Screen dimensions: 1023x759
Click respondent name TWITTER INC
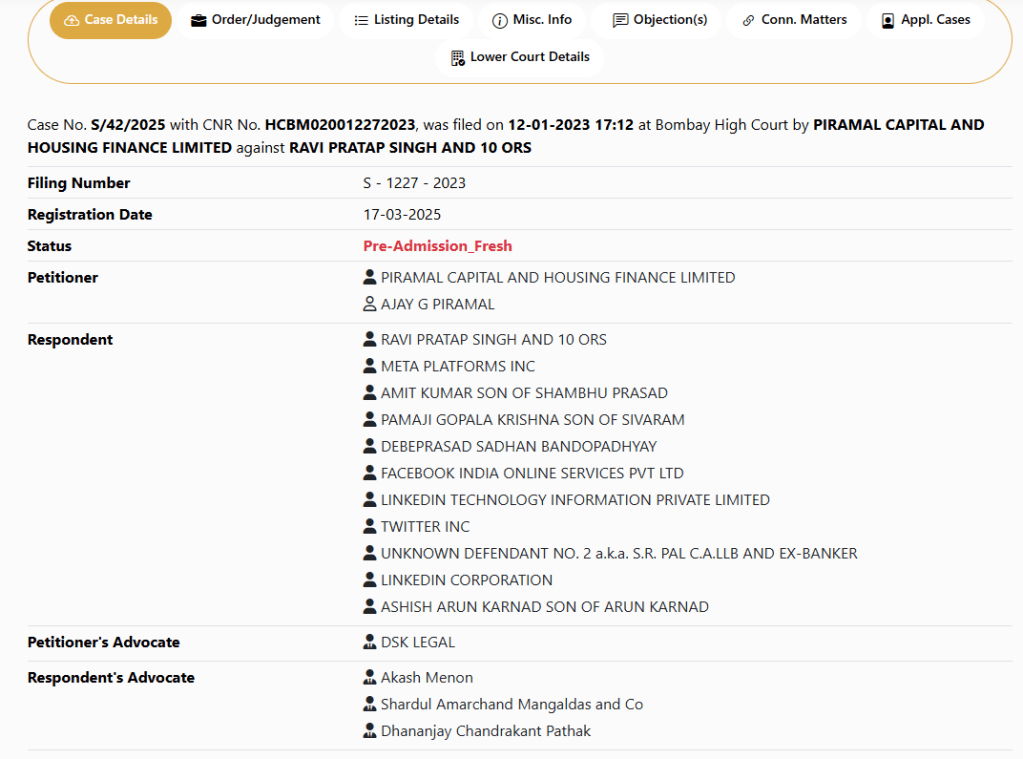[425, 526]
